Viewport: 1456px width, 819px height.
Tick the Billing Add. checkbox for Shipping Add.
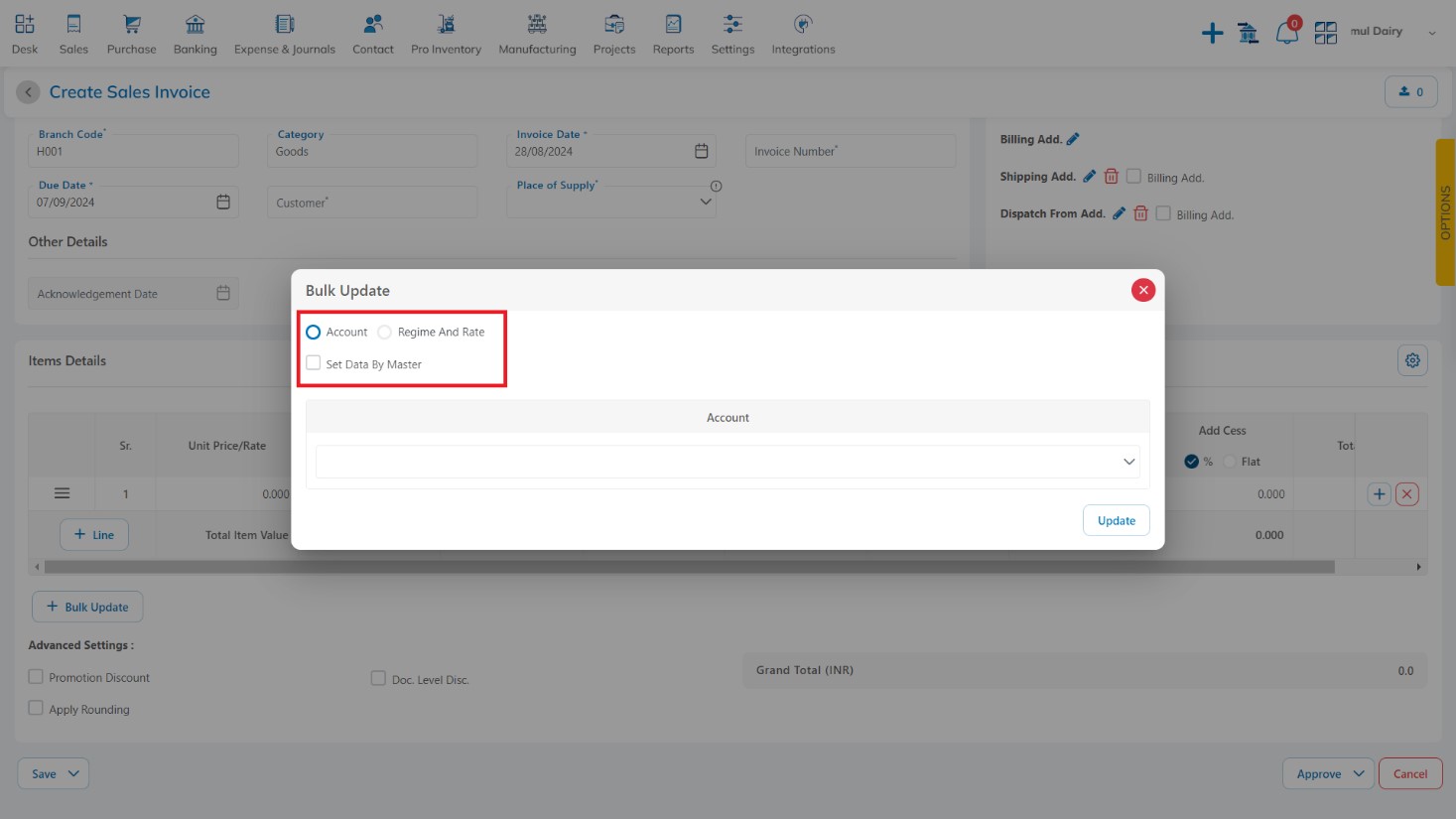1133,176
